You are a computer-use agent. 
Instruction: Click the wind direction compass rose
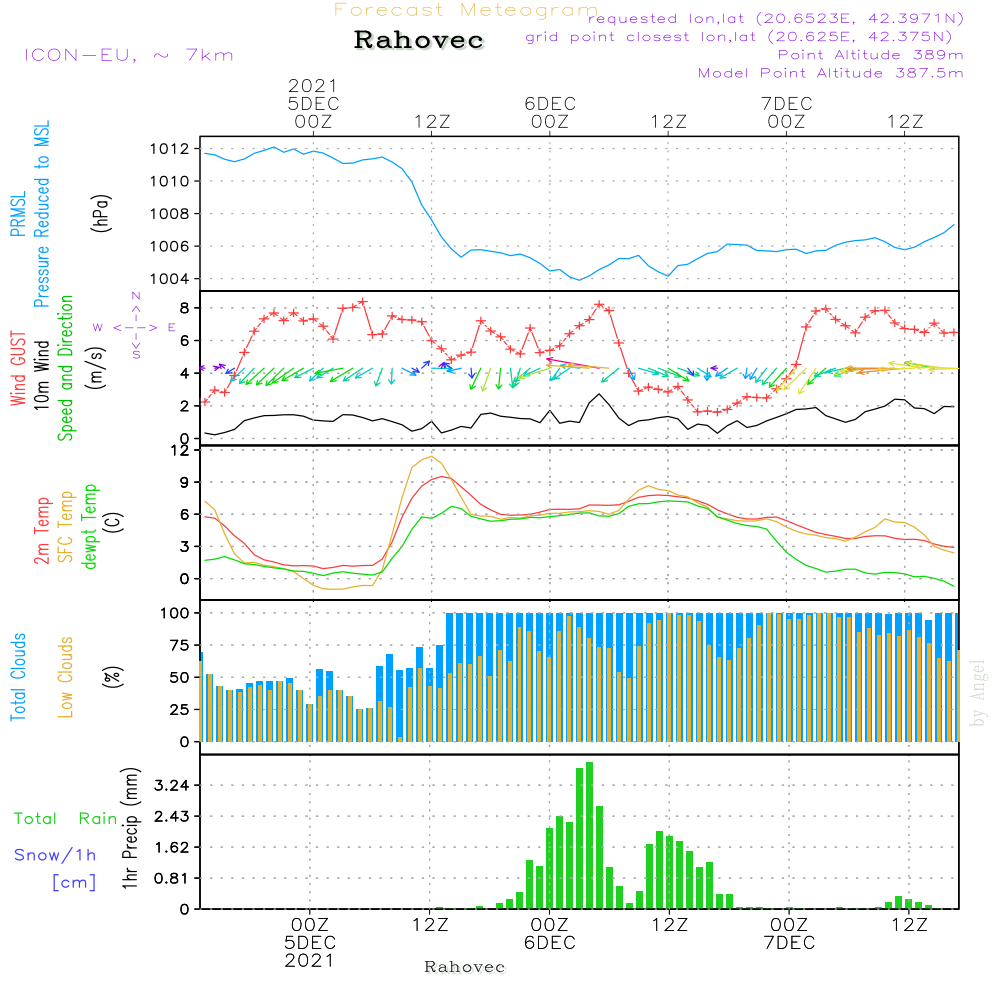(x=136, y=327)
